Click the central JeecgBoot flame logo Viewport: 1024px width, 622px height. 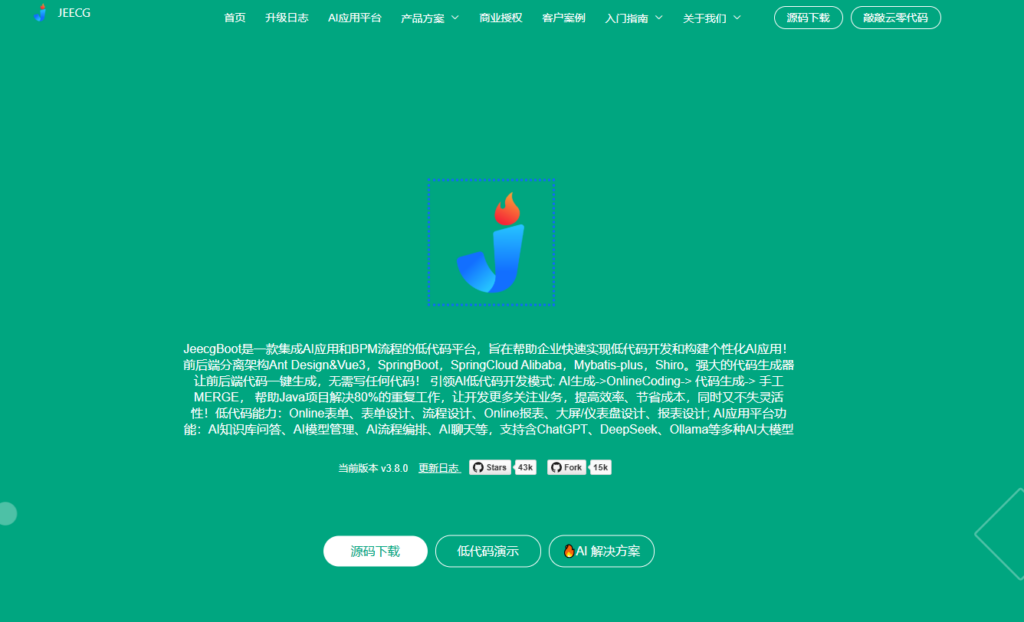point(491,240)
